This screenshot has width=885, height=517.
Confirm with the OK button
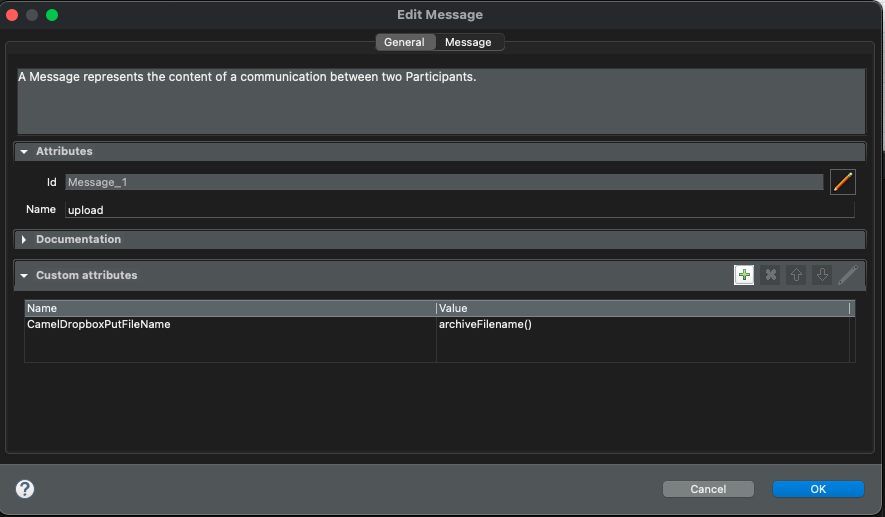pos(818,489)
